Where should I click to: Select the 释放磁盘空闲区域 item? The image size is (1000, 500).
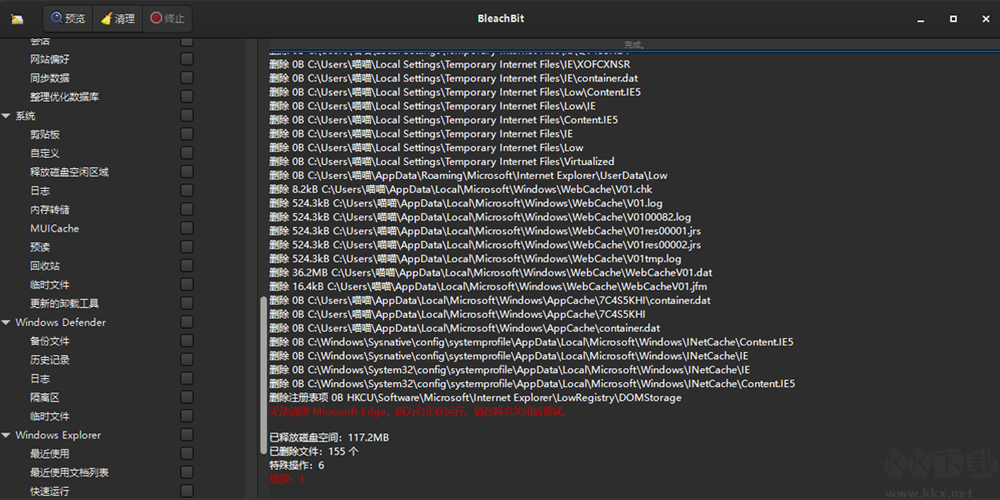69,172
